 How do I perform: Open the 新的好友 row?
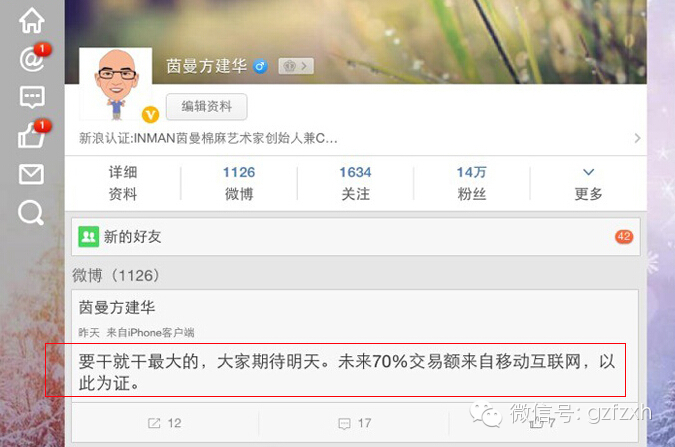click(x=356, y=236)
